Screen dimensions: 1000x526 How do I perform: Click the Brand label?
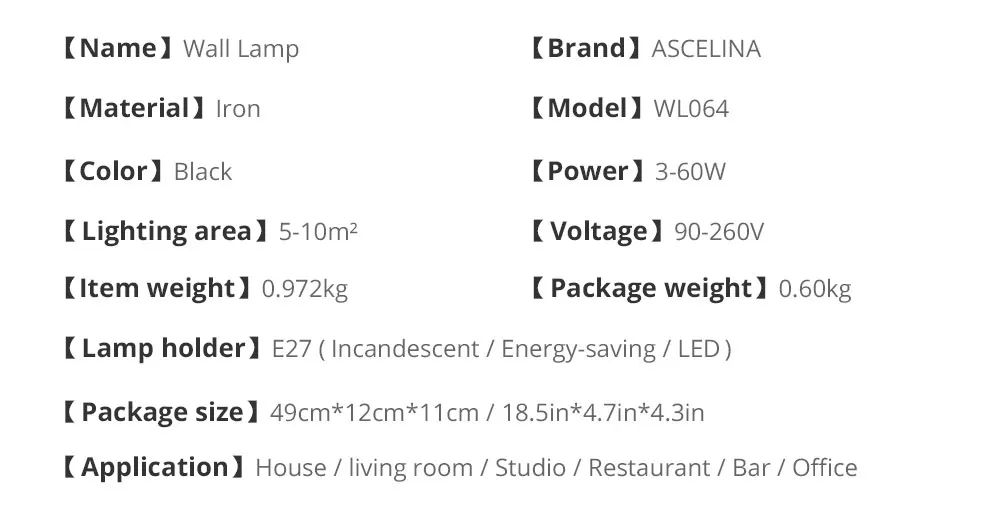(586, 48)
